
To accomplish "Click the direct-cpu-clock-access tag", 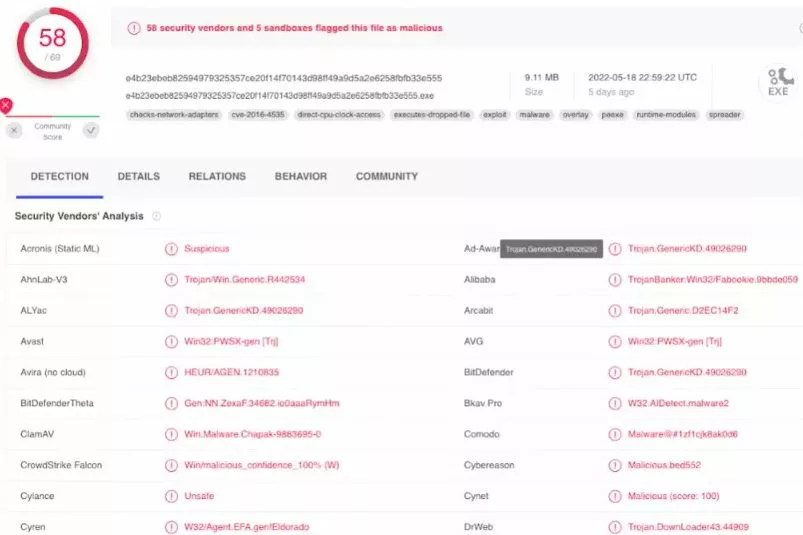I will [339, 115].
